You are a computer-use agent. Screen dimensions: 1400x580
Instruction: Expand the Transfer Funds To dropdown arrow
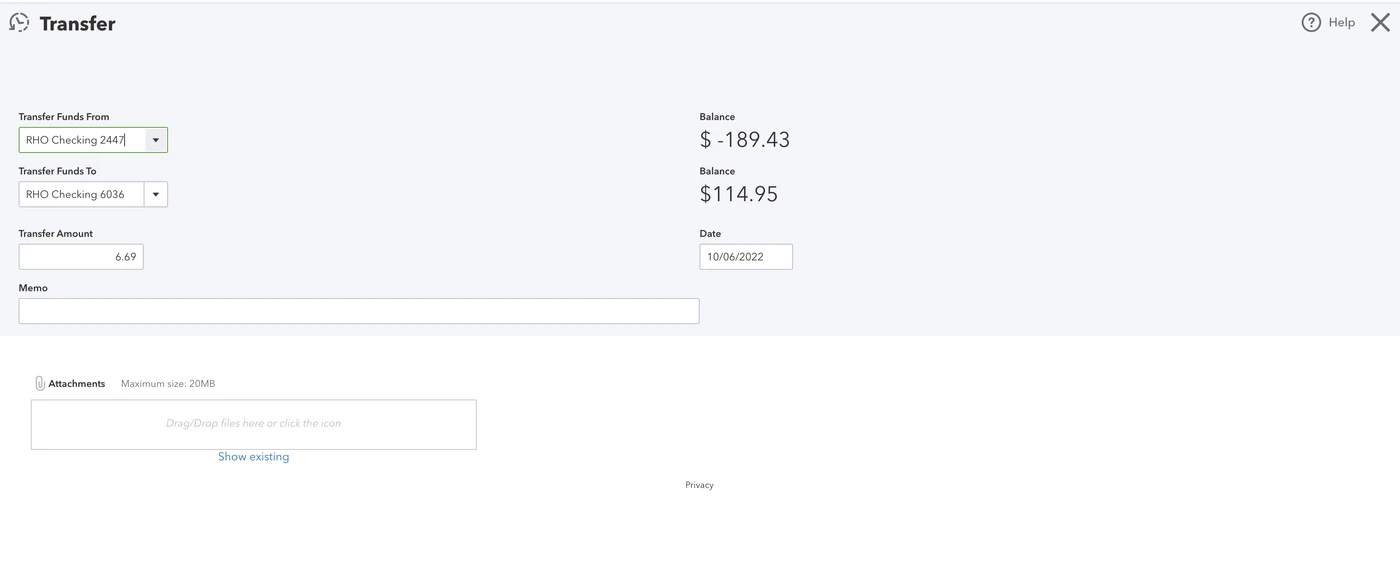(x=156, y=194)
